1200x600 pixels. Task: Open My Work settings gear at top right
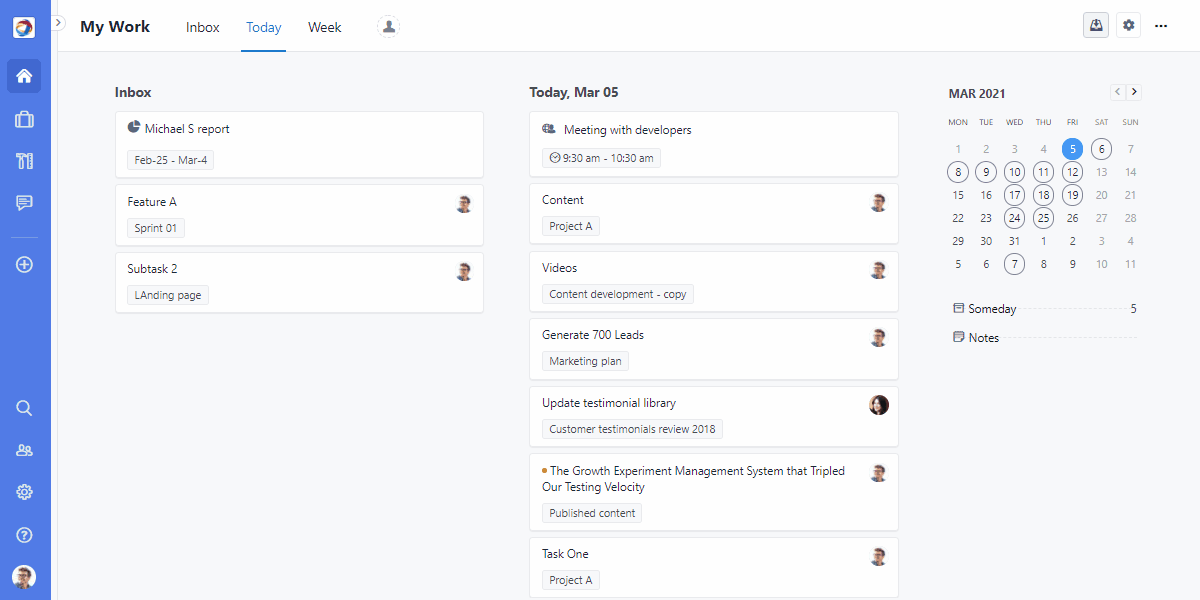pos(1129,25)
